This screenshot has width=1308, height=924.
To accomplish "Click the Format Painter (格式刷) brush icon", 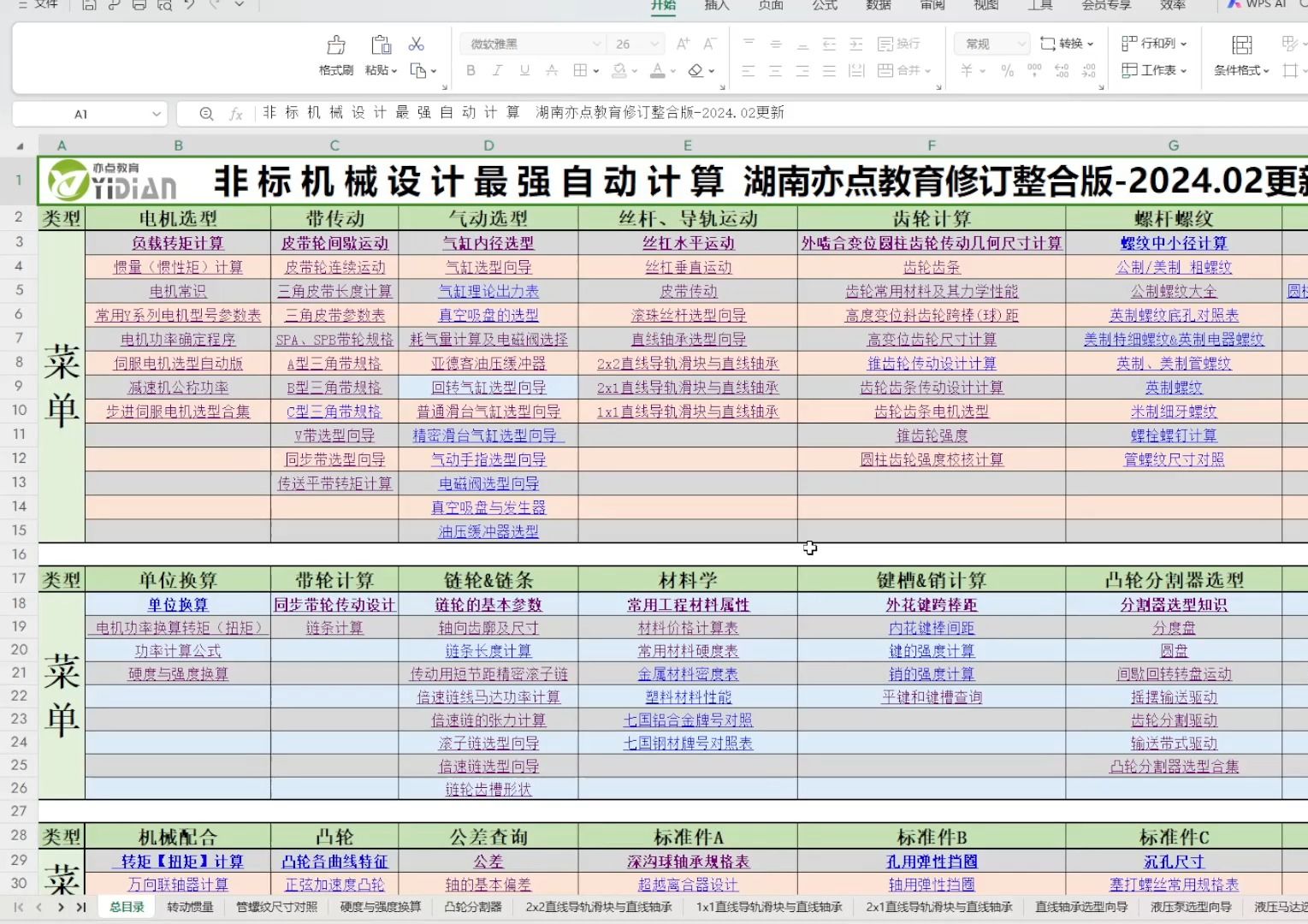I will (x=336, y=44).
